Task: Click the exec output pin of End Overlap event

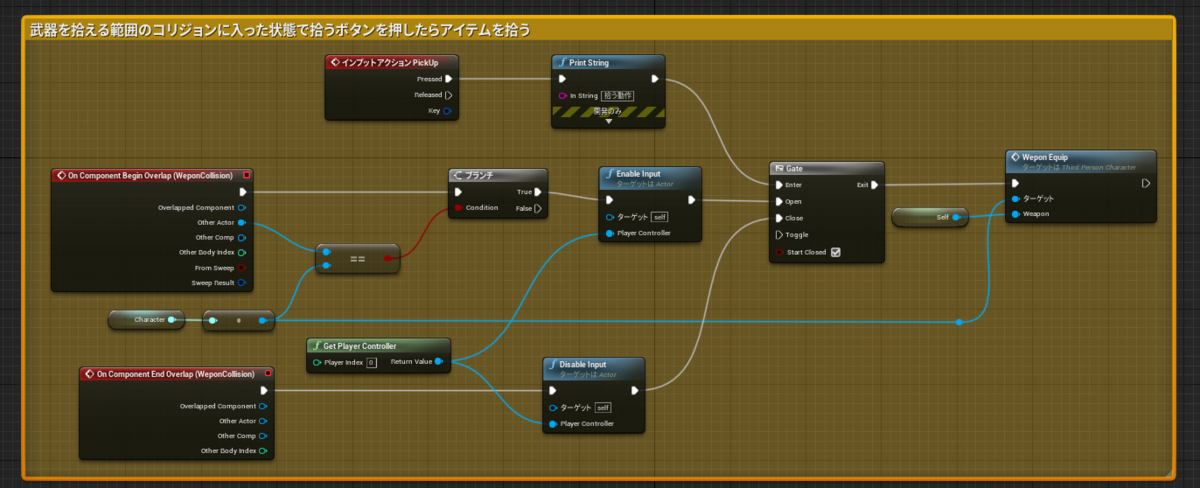Action: 263,391
